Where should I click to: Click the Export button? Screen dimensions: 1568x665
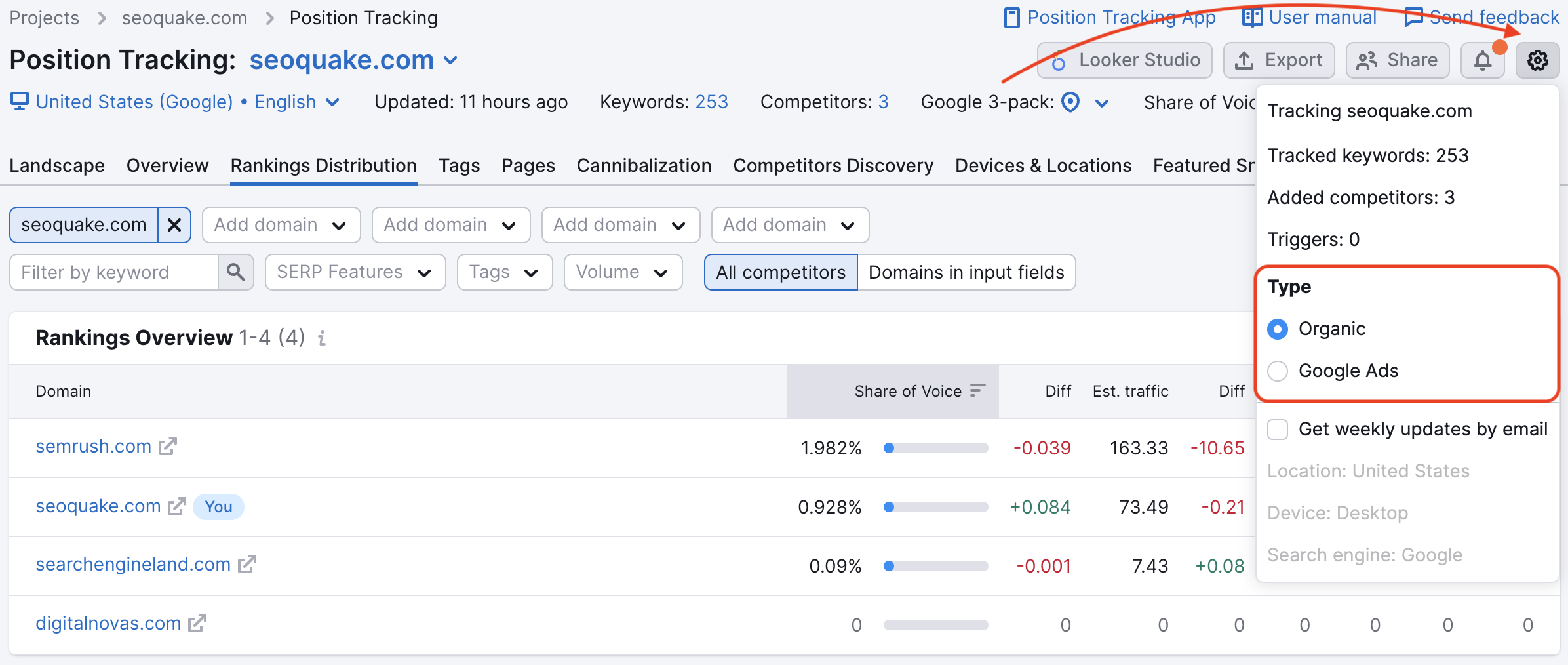point(1279,60)
